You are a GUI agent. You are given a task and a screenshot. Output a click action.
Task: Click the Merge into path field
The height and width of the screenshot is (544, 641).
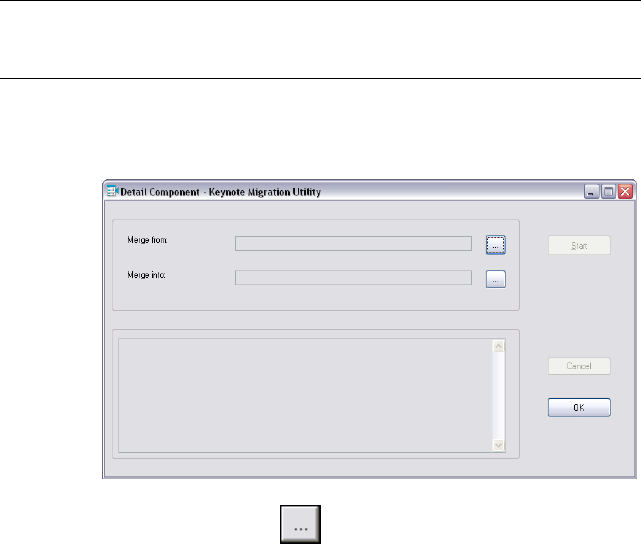click(353, 278)
